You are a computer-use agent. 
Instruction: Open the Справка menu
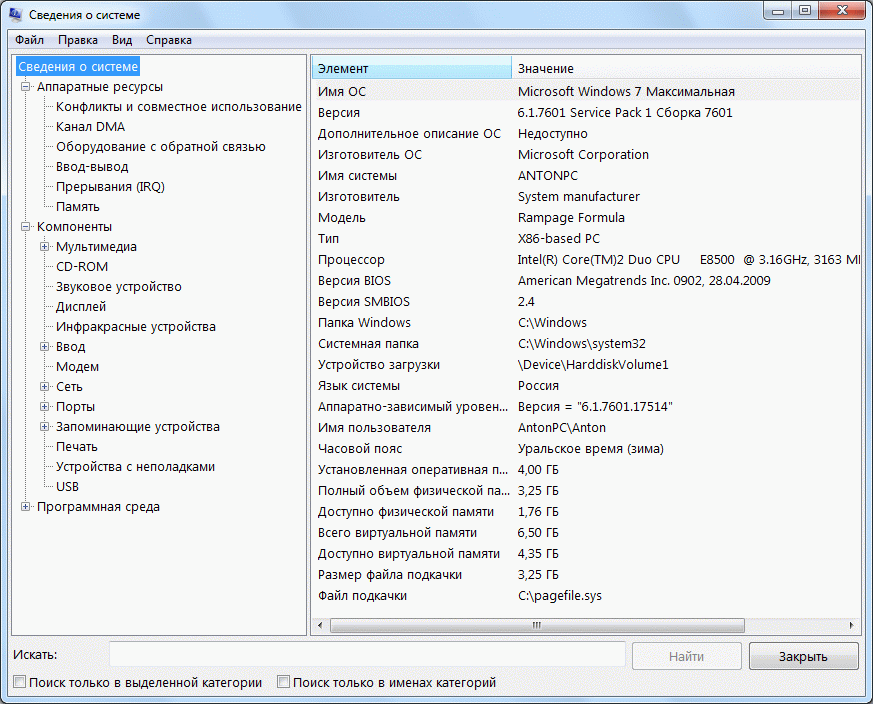169,40
